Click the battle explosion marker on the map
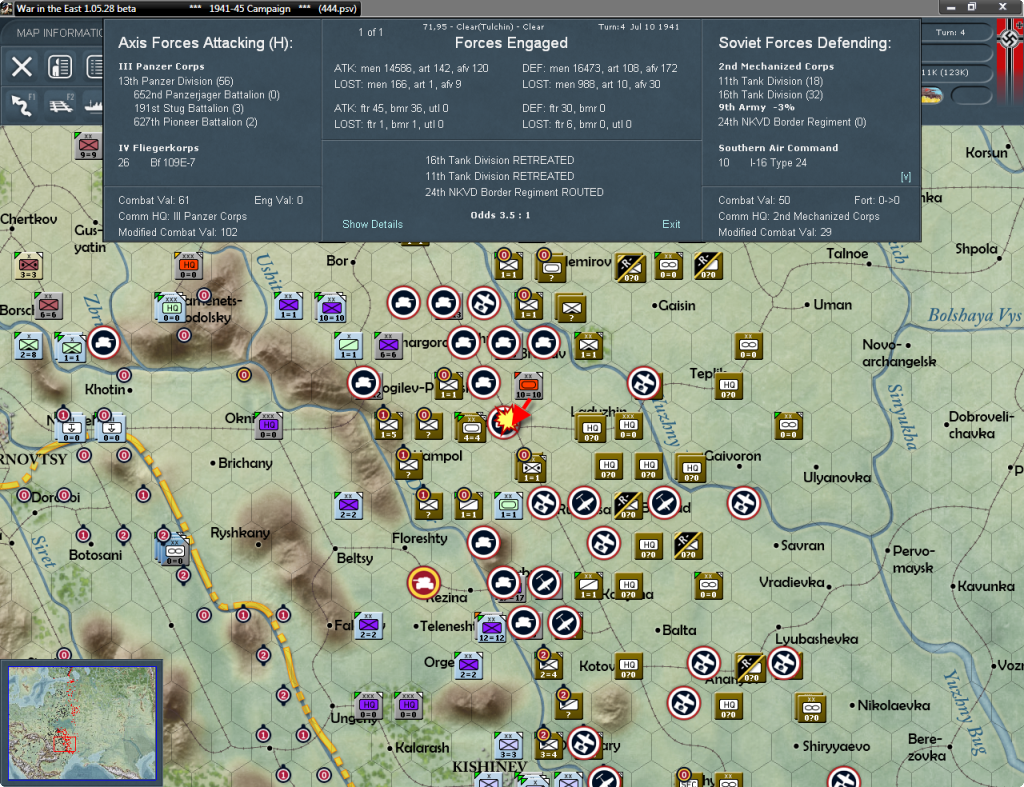The width and height of the screenshot is (1024, 787). 505,422
